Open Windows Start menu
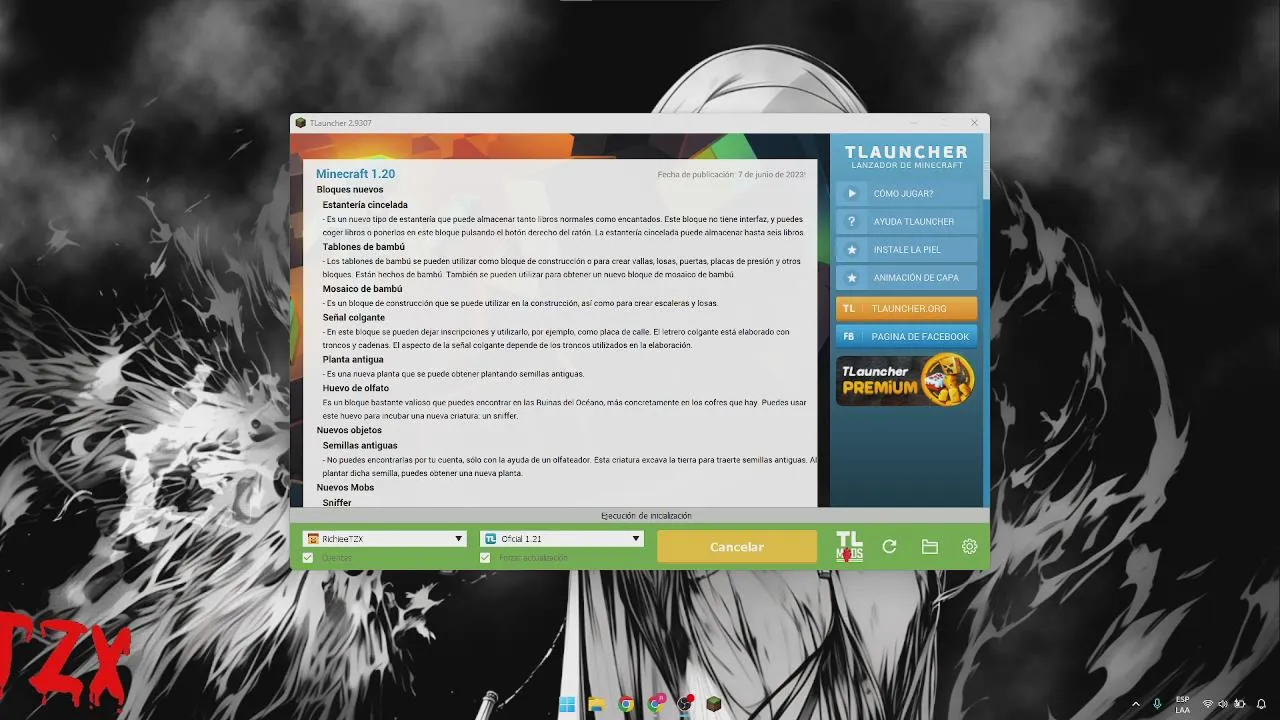 coord(567,704)
